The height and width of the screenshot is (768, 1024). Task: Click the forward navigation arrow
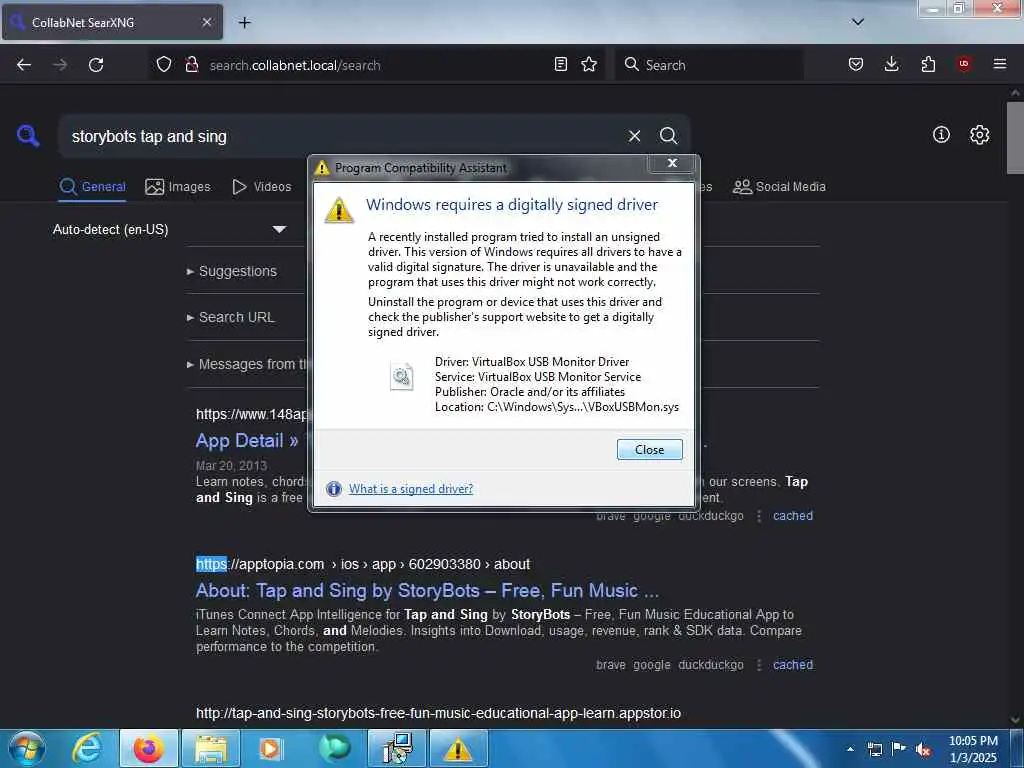(60, 65)
